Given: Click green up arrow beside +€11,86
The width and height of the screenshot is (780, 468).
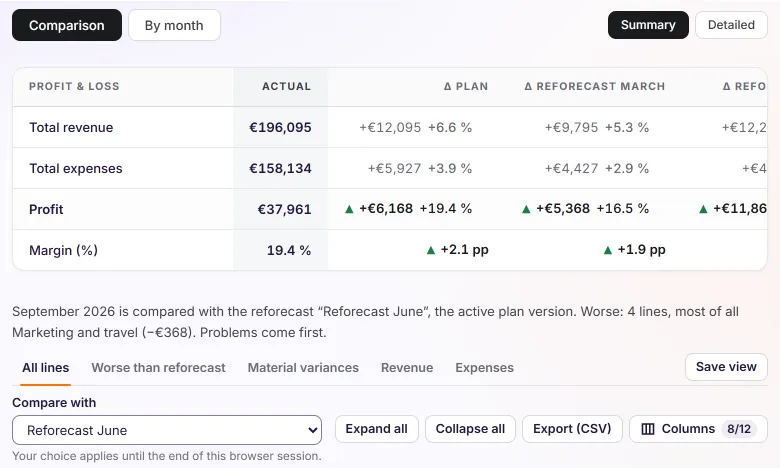Looking at the screenshot, I should 703,209.
